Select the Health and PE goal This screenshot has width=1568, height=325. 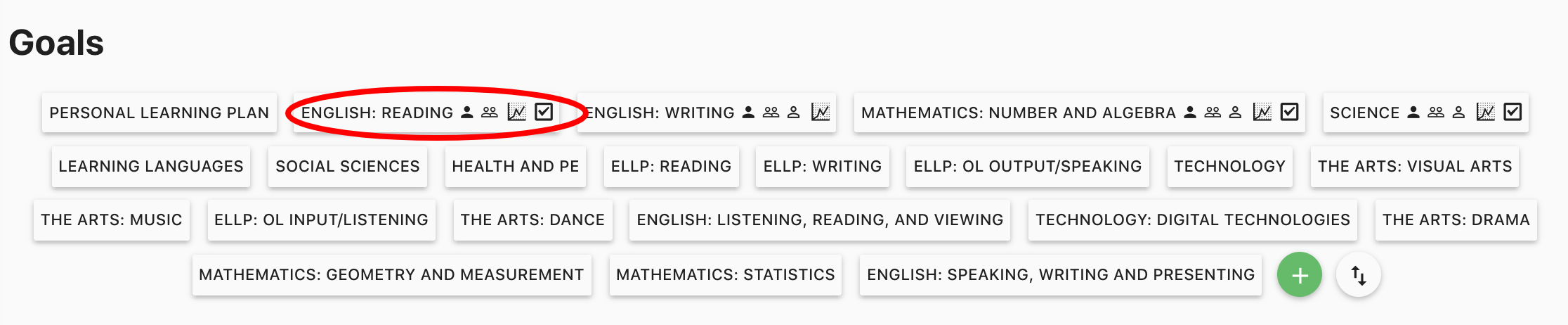pyautogui.click(x=515, y=167)
